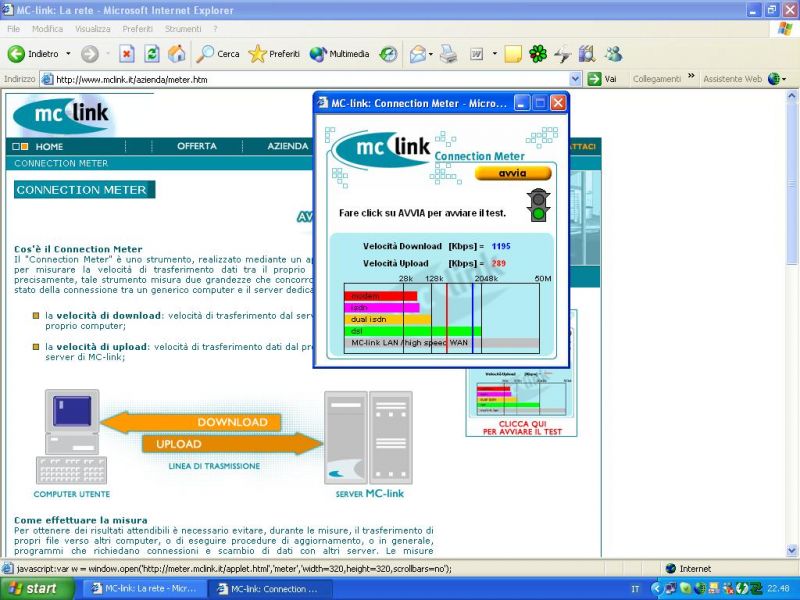Screen dimensions: 800x600
Task: Open the History clock icon
Action: click(388, 54)
